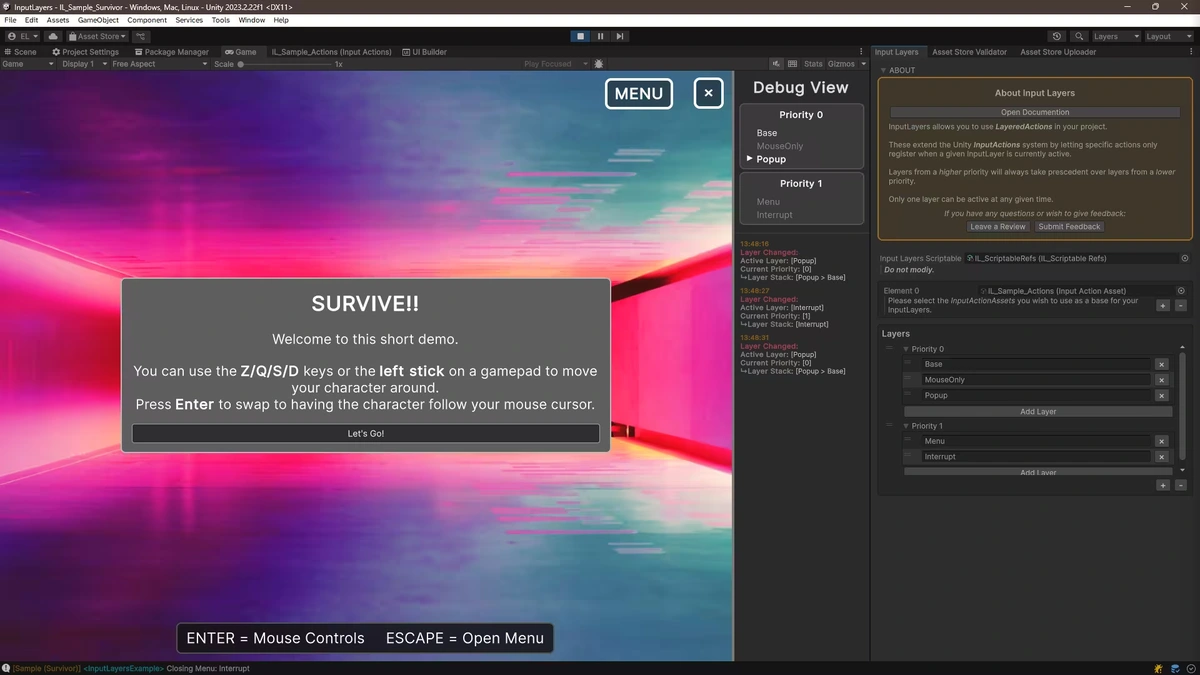Screen dimensions: 1200x675
Task: Collapse the Priority 0 foldout
Action: (906, 349)
